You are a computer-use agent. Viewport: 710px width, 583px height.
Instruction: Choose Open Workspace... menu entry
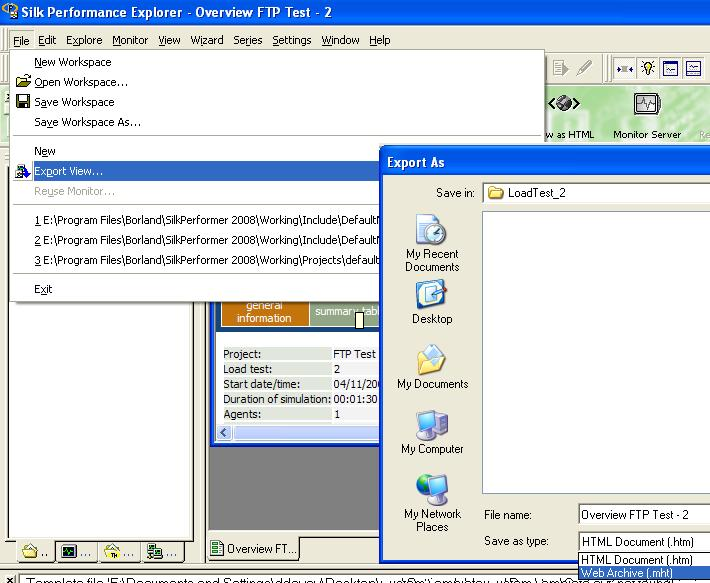tap(81, 82)
